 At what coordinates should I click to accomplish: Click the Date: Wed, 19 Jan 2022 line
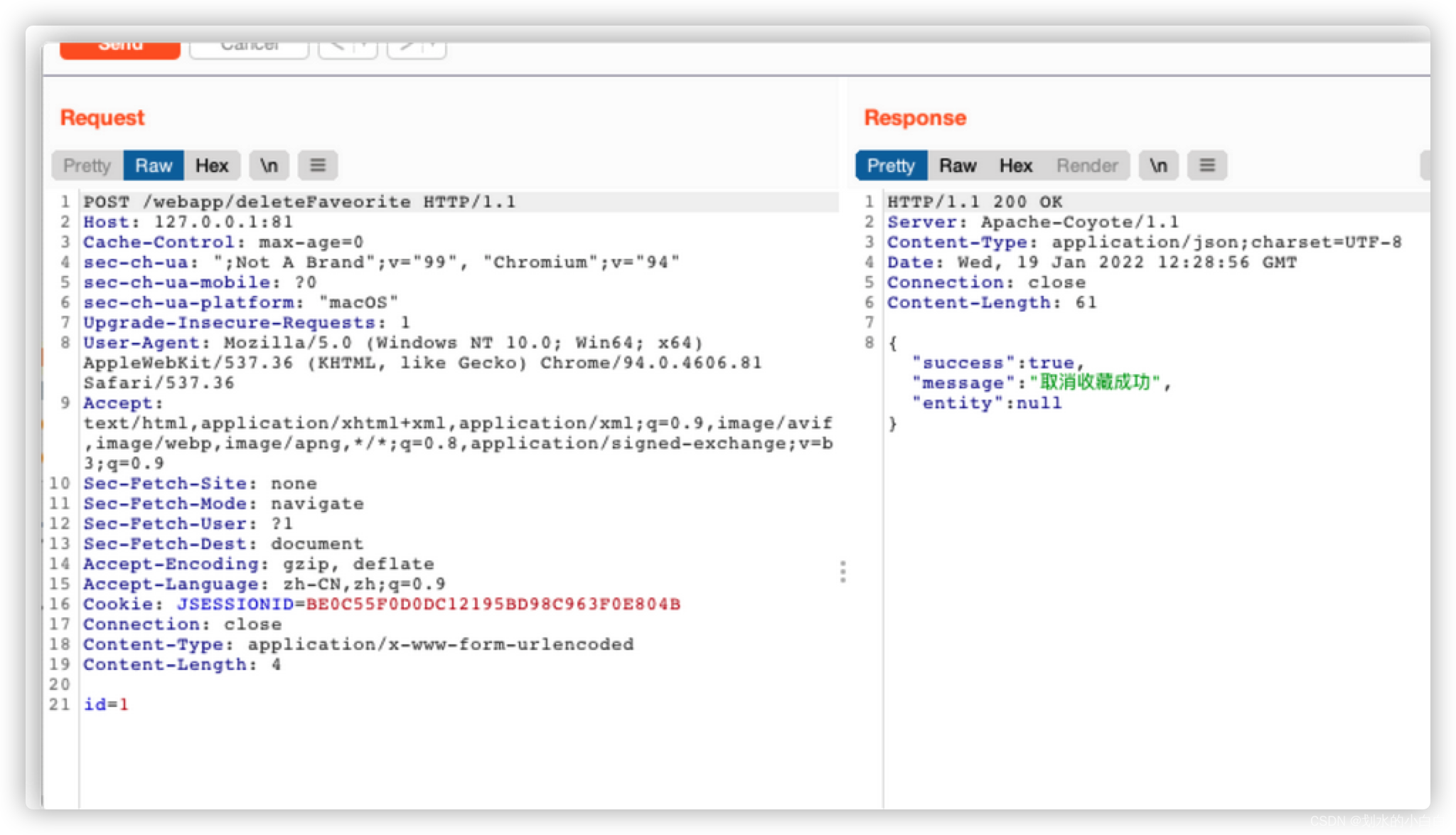1092,262
